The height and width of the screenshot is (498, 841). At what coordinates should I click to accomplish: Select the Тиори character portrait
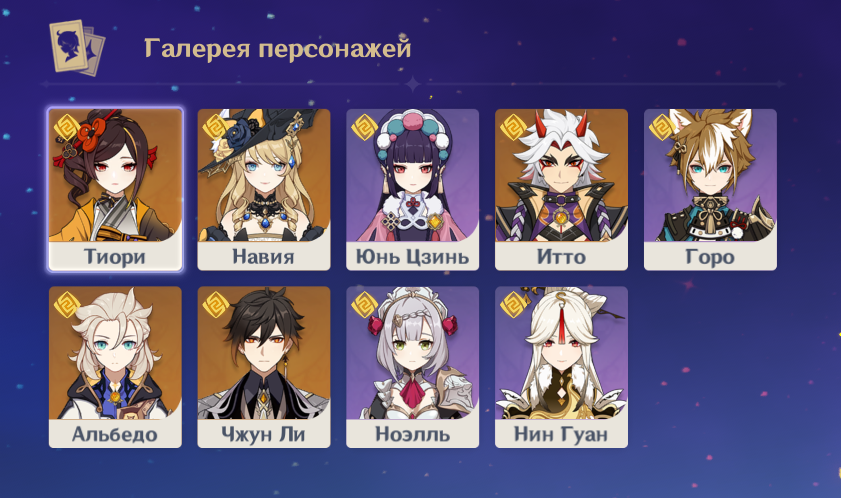115,175
